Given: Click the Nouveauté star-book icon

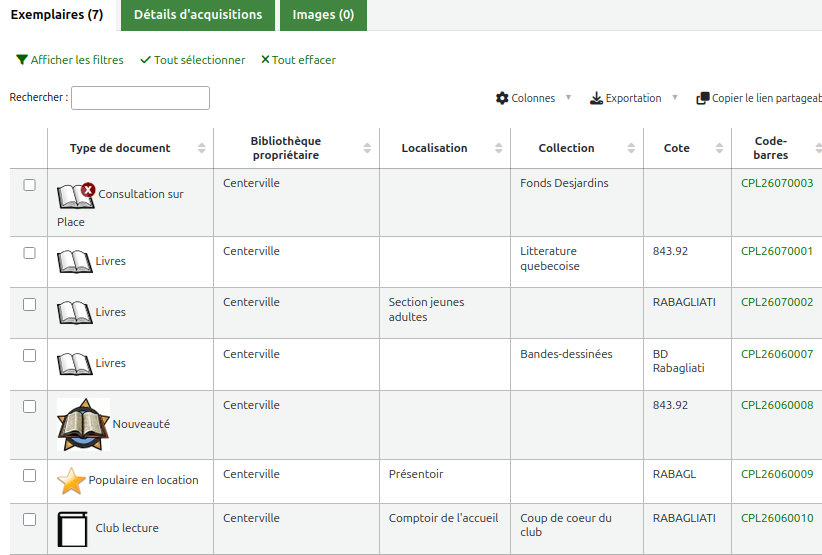Looking at the screenshot, I should [x=83, y=425].
